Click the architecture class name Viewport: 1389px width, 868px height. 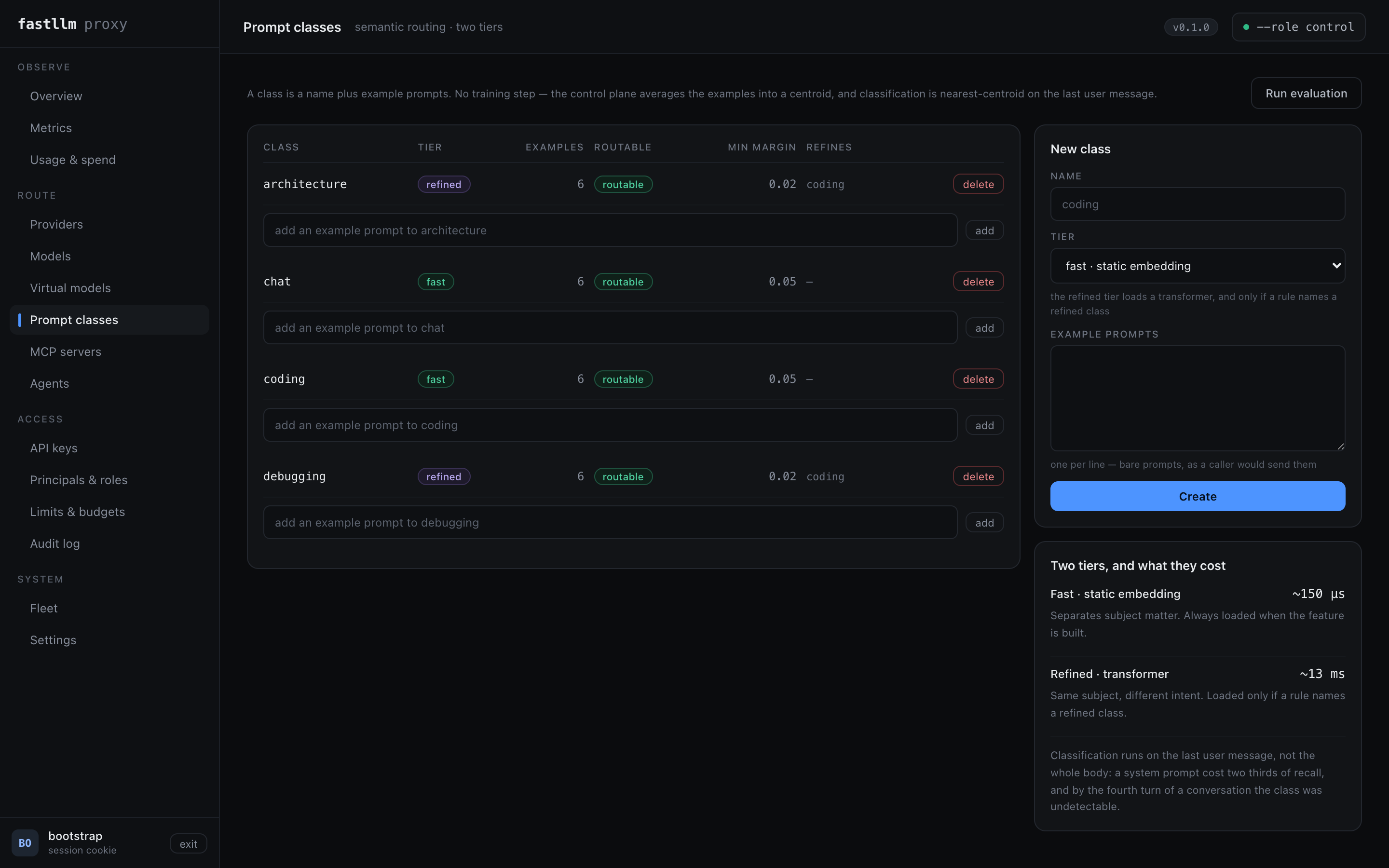(x=305, y=184)
